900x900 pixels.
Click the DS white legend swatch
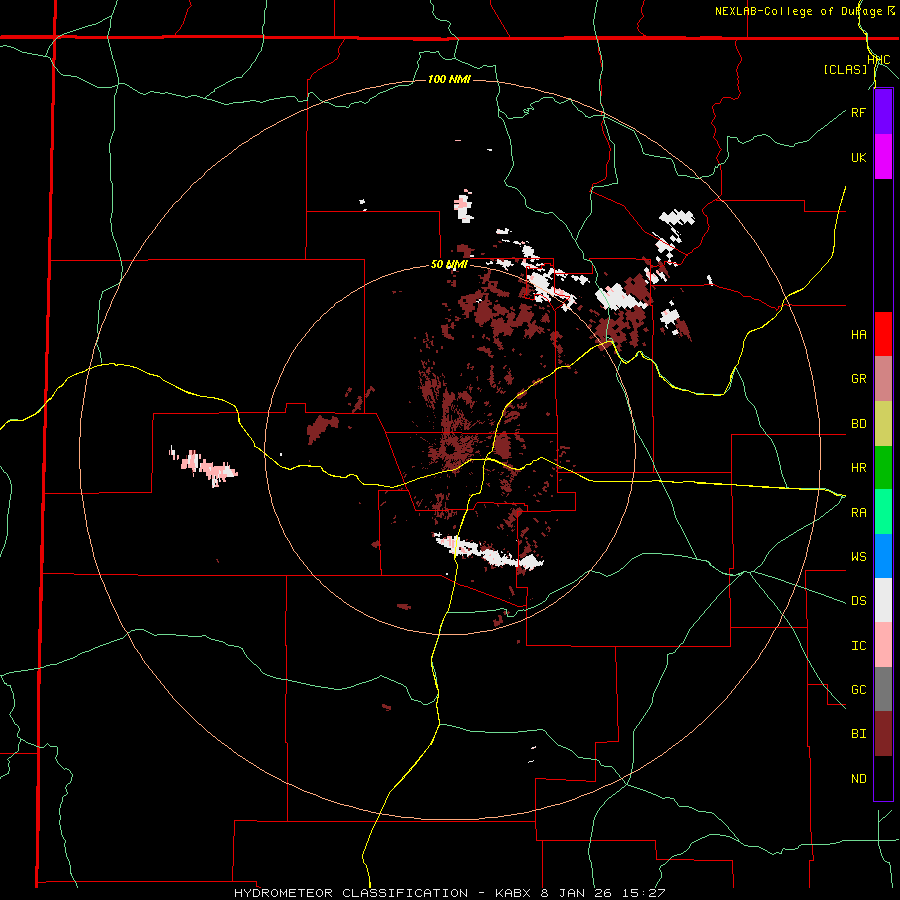pyautogui.click(x=883, y=600)
